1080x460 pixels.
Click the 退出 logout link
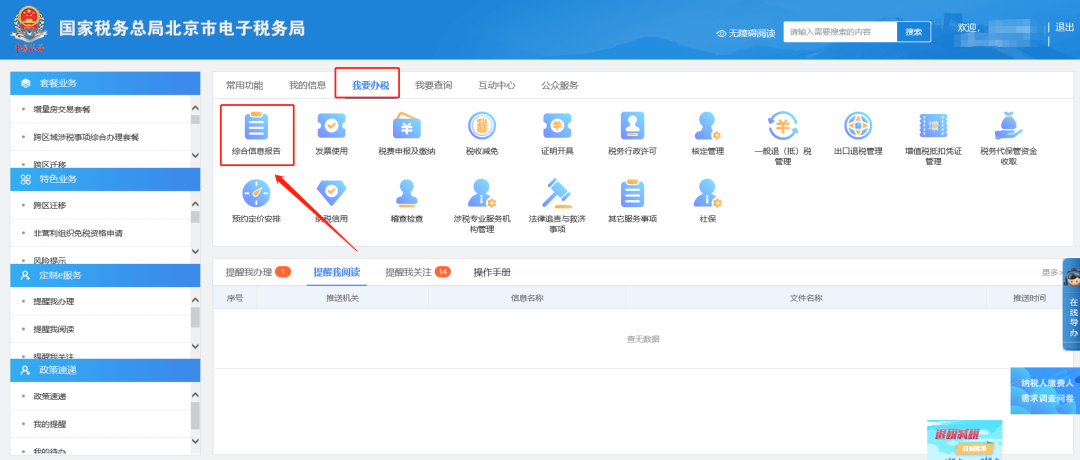click(1064, 27)
